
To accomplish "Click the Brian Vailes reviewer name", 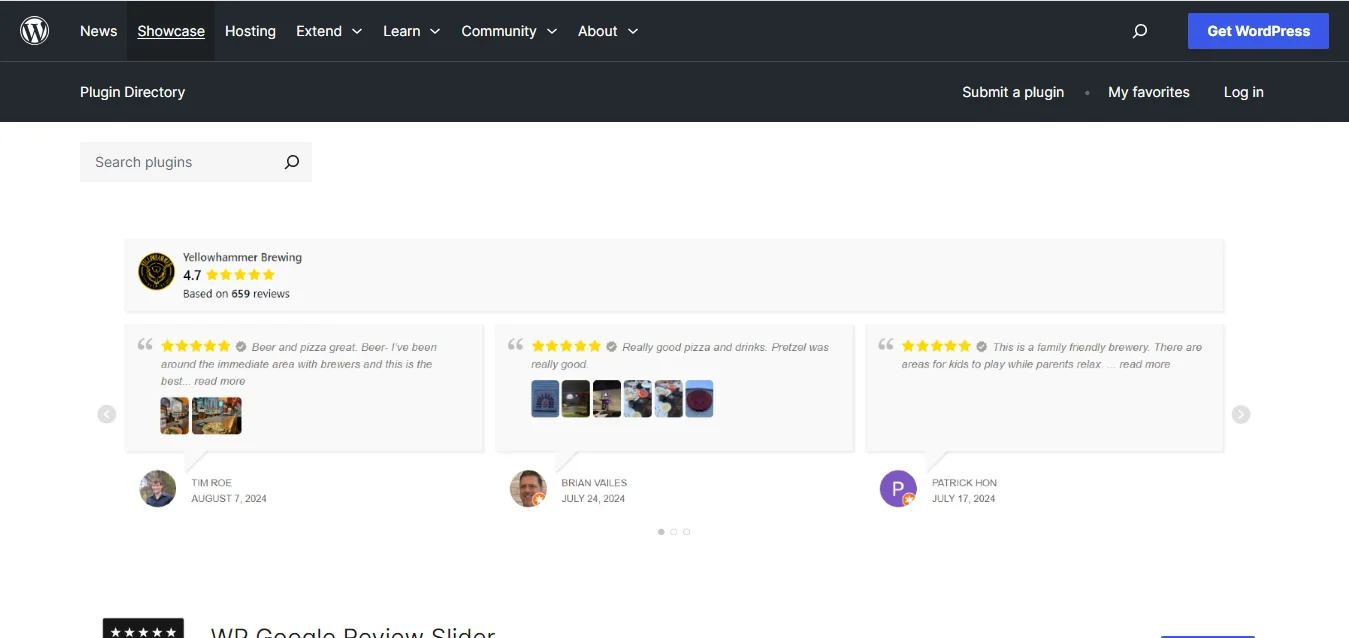I will tap(594, 483).
